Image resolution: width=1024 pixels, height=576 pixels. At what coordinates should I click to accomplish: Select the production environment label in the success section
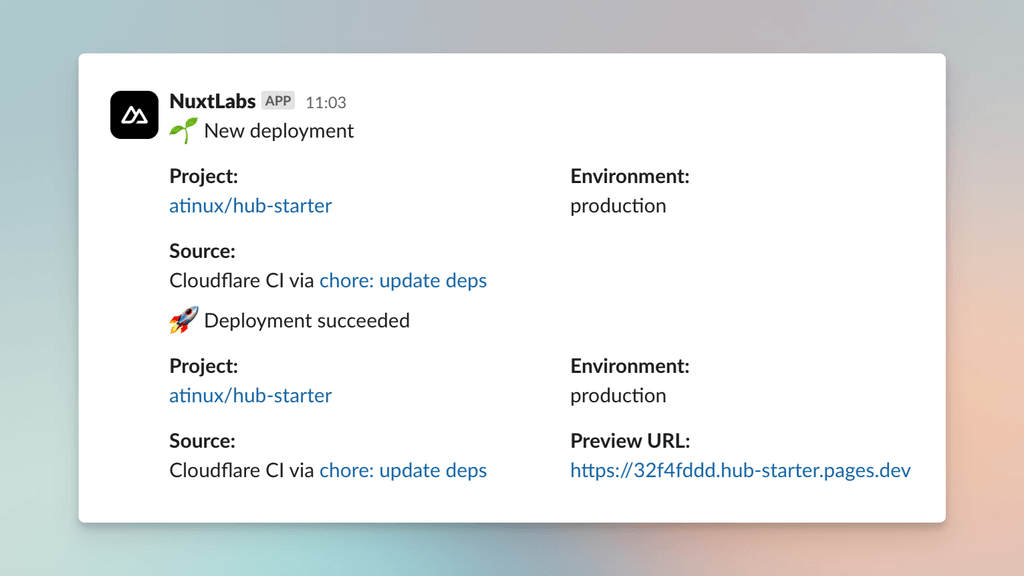618,396
